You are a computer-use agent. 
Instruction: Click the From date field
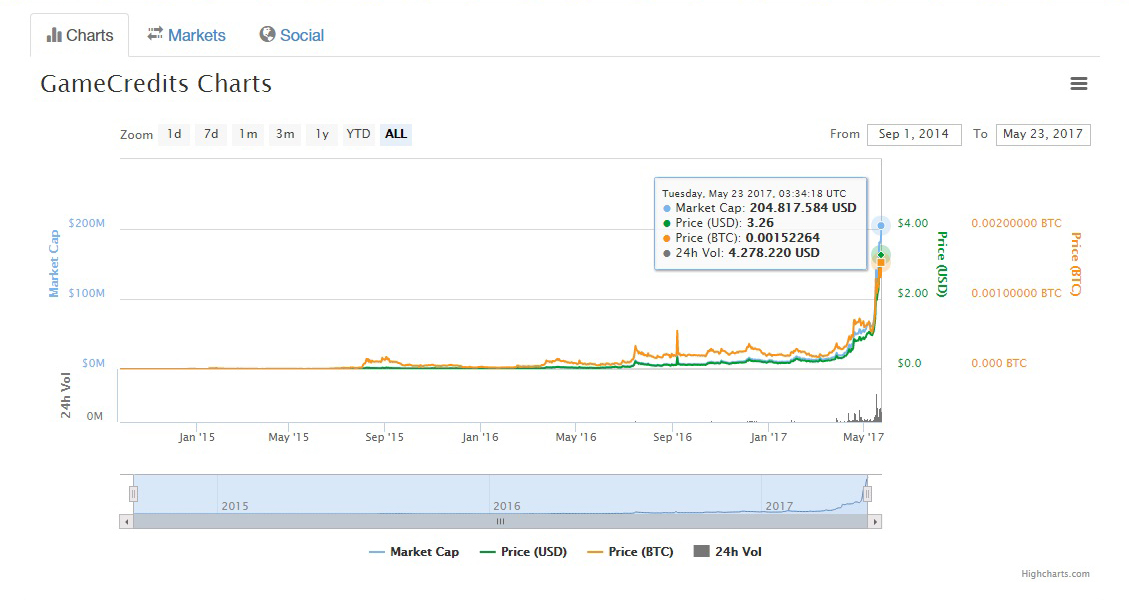[914, 134]
